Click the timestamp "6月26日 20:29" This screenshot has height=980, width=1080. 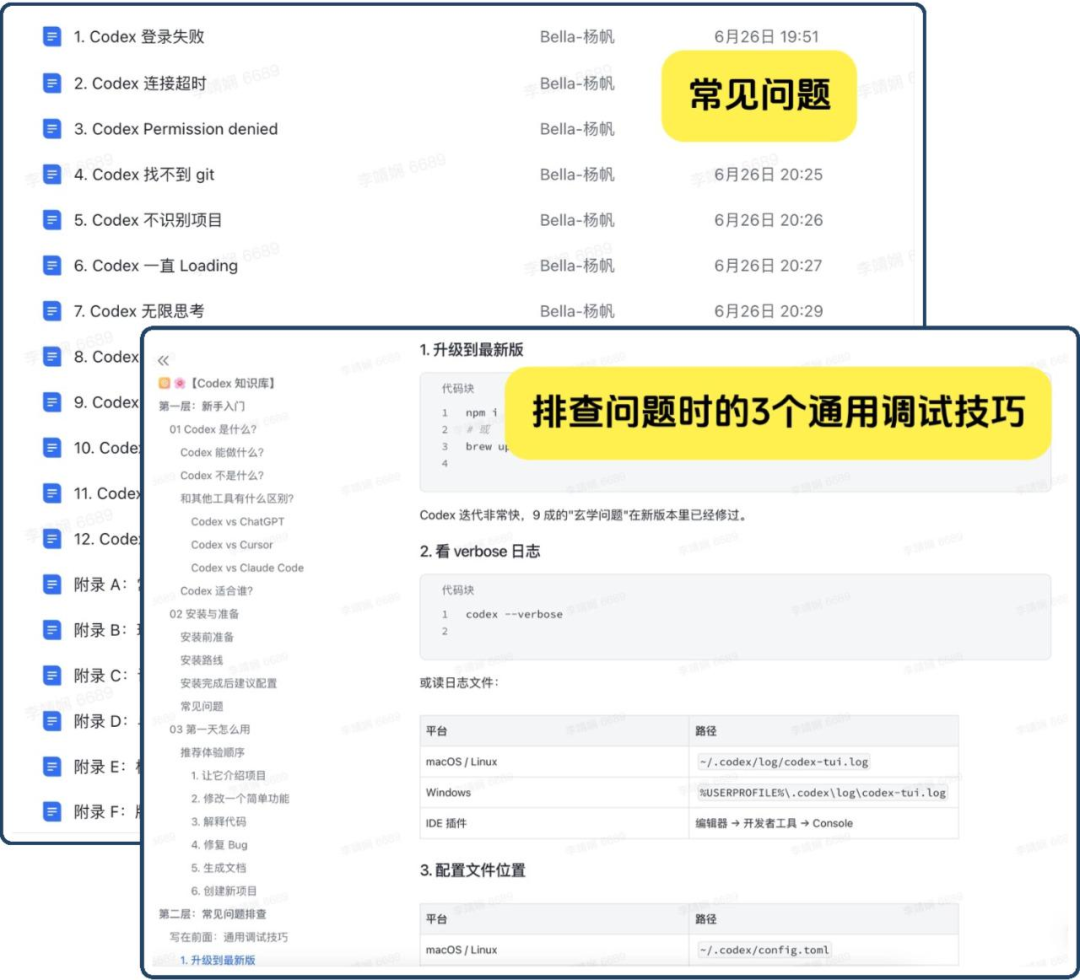click(x=768, y=311)
